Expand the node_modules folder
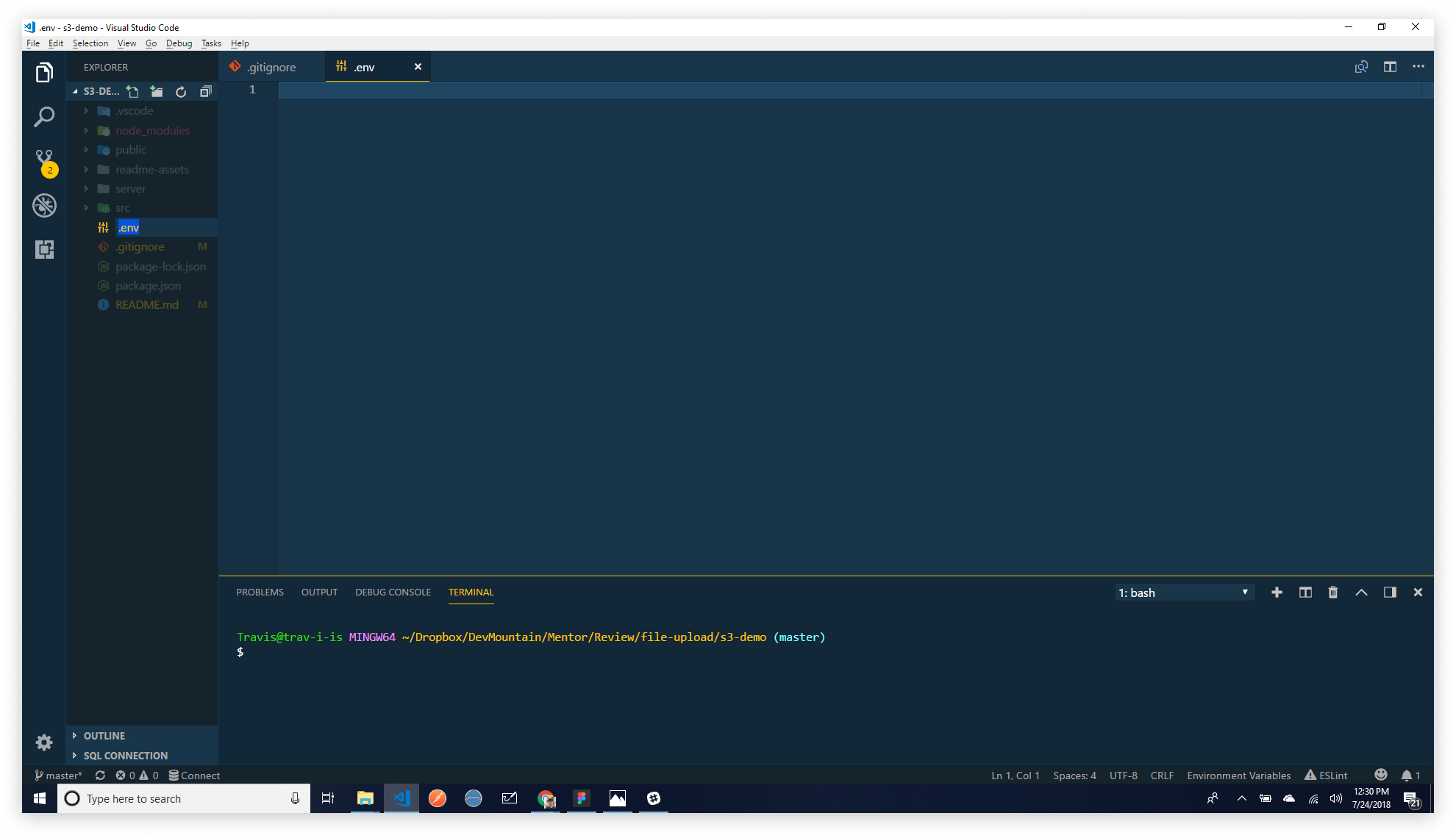The height and width of the screenshot is (838, 1456). 152,130
